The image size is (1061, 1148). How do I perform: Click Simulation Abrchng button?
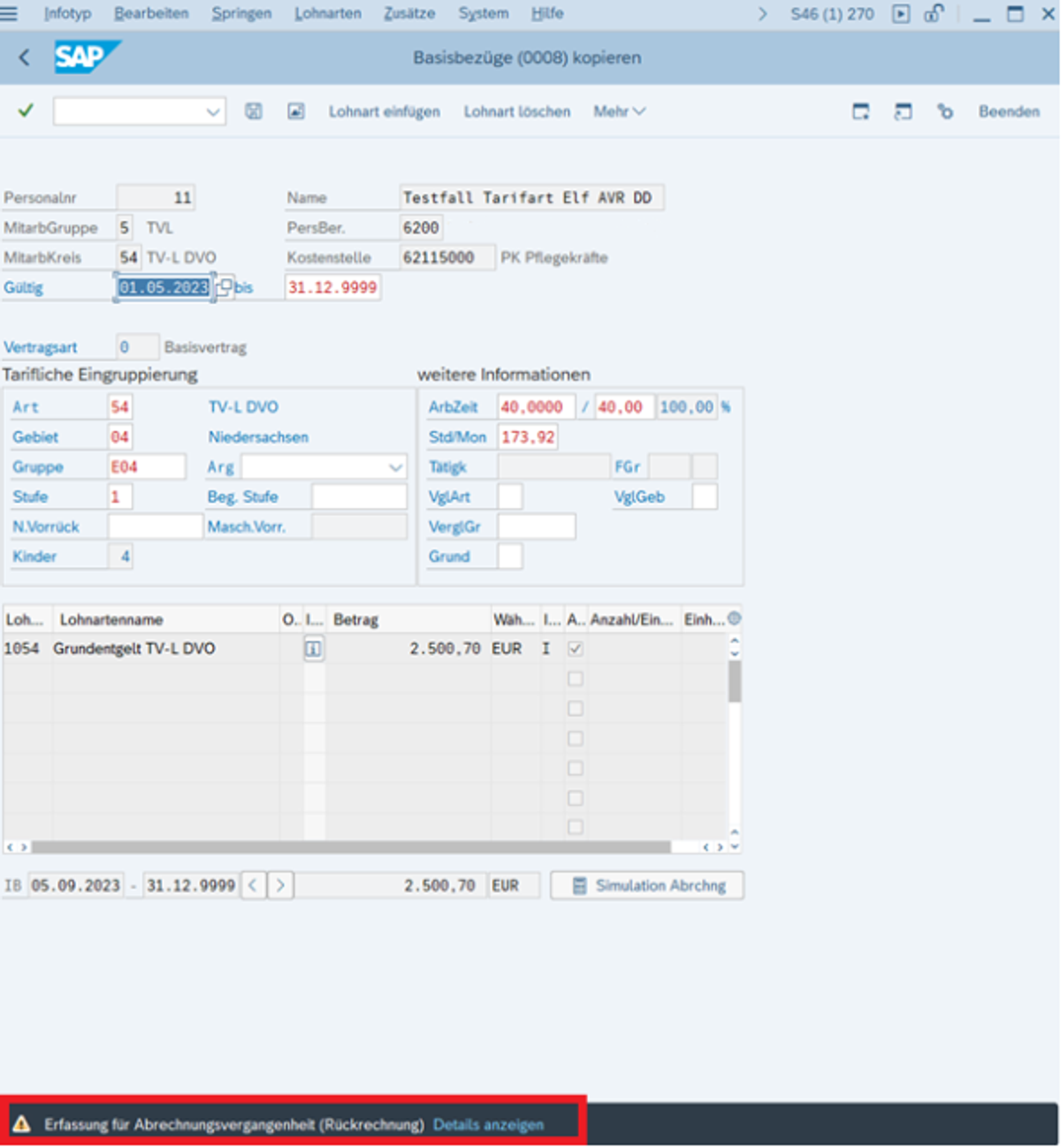[647, 885]
